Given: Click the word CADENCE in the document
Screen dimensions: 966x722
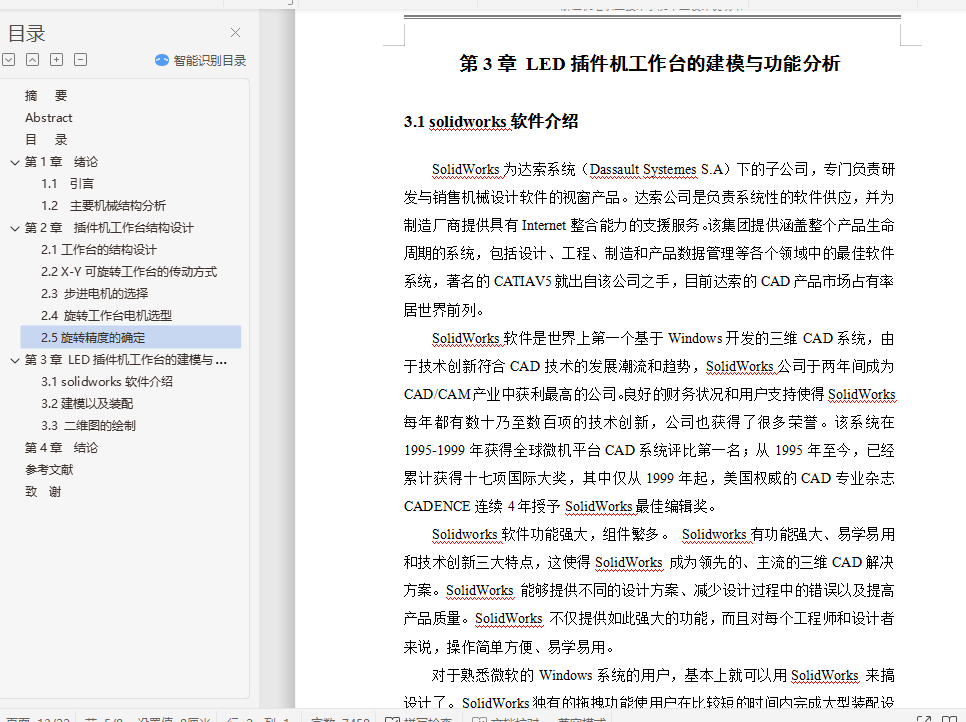Looking at the screenshot, I should click(x=437, y=506).
